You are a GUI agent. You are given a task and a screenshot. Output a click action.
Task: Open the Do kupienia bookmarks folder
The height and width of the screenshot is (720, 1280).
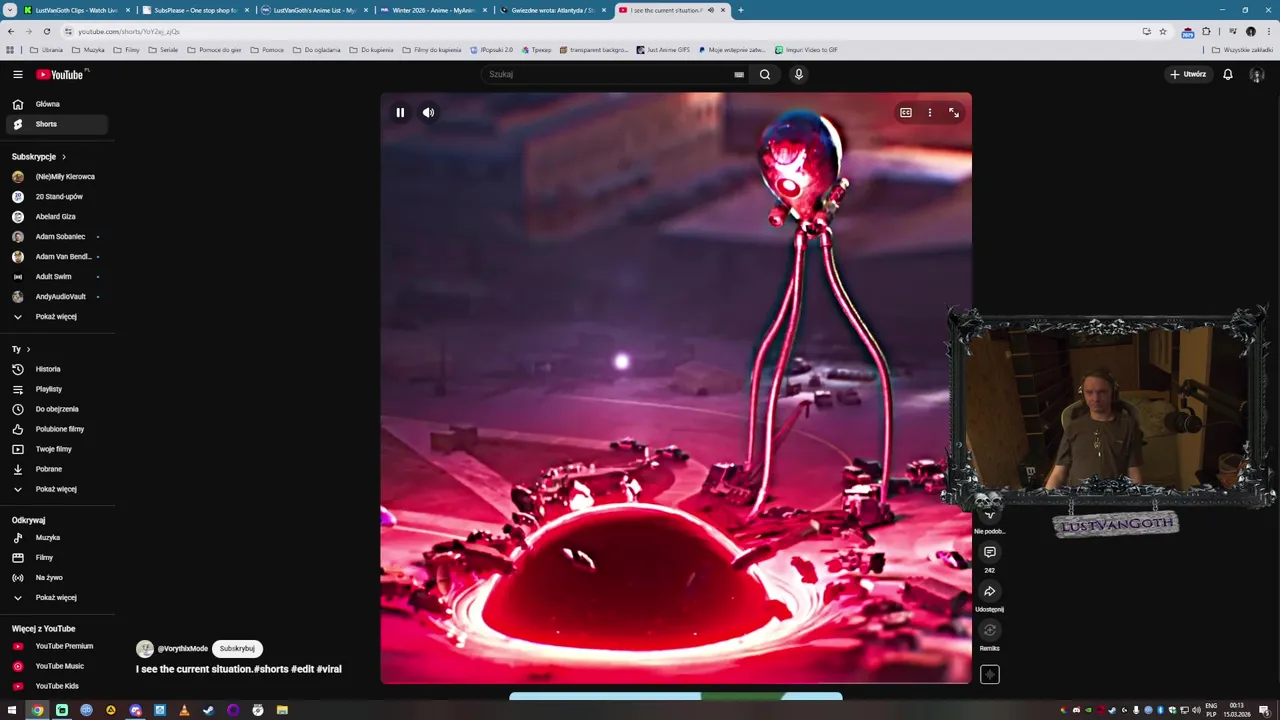click(x=371, y=49)
